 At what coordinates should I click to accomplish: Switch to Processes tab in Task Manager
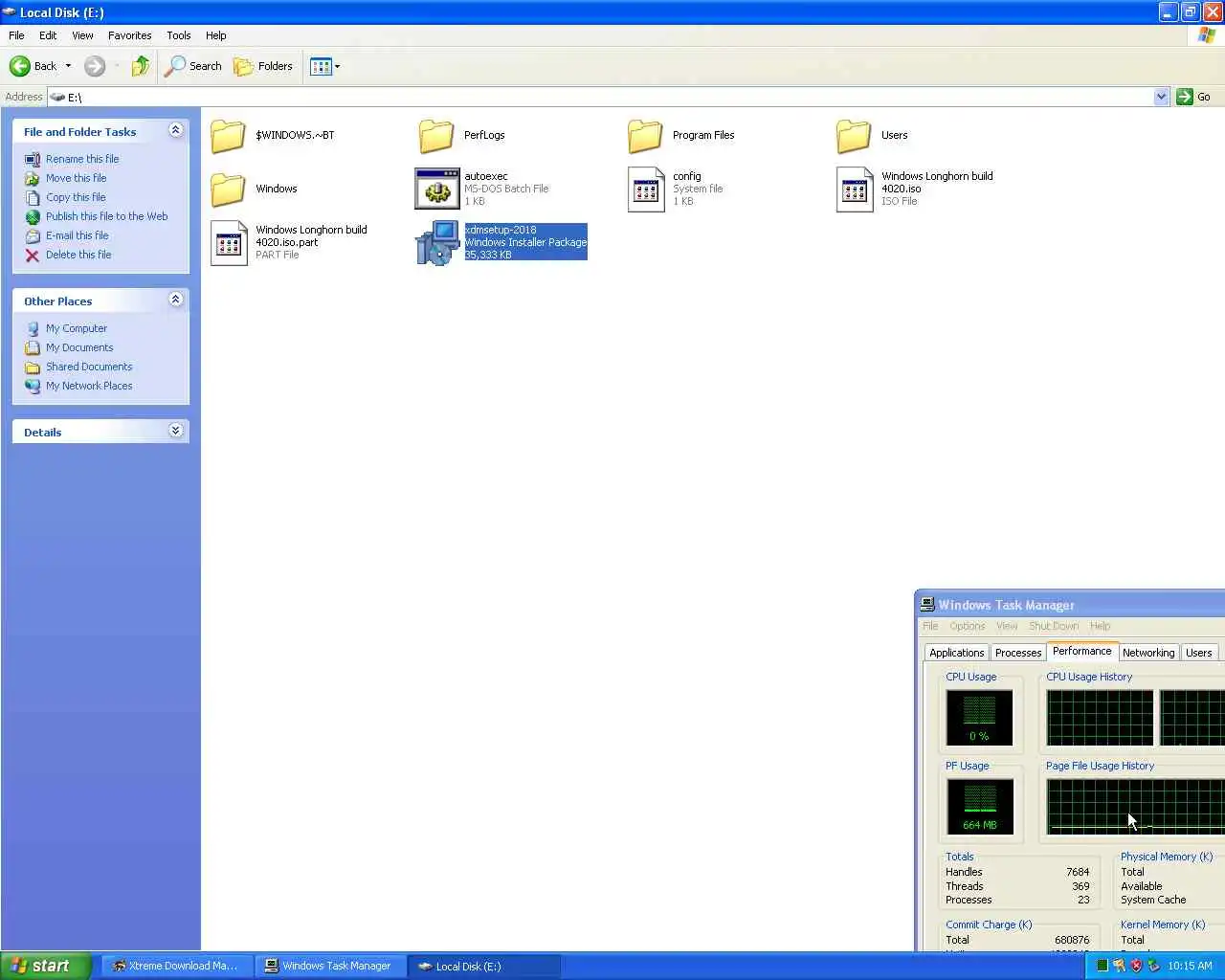[1017, 653]
